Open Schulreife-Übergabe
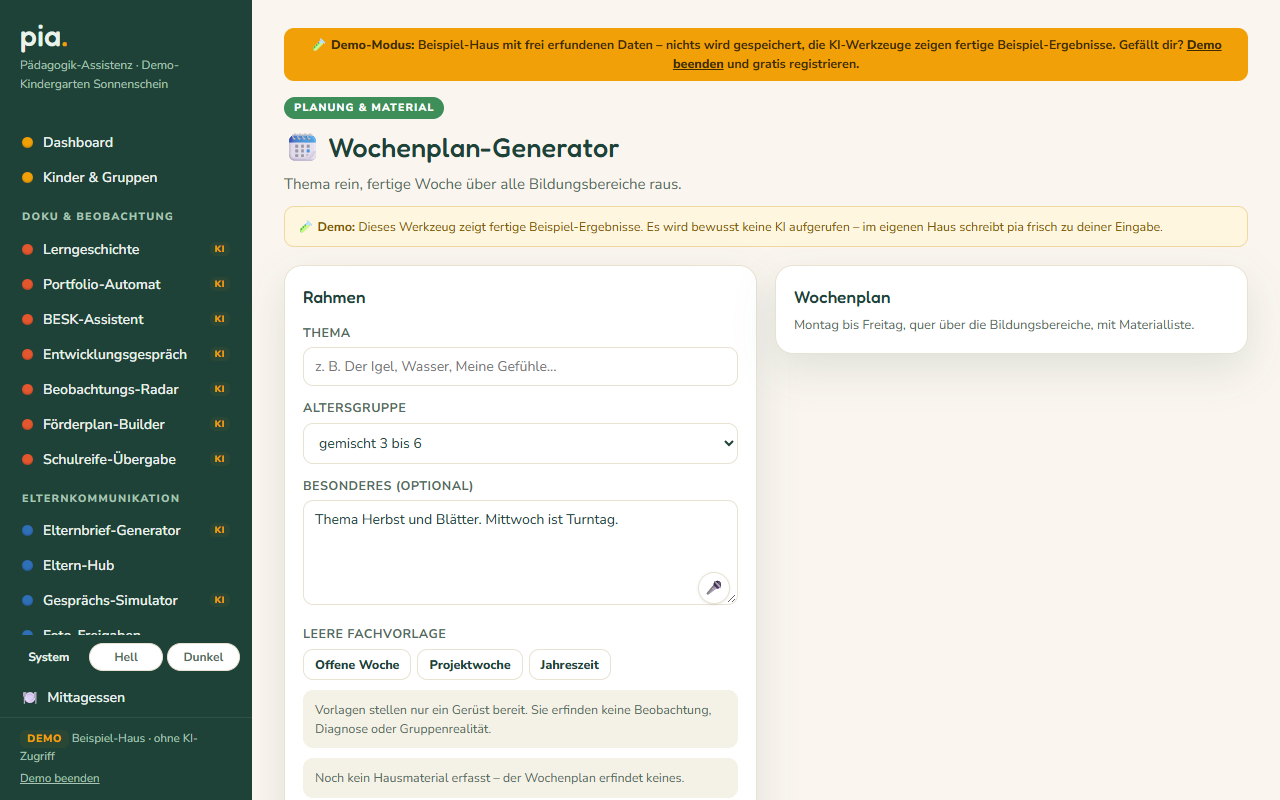1280x800 pixels. (x=126, y=459)
